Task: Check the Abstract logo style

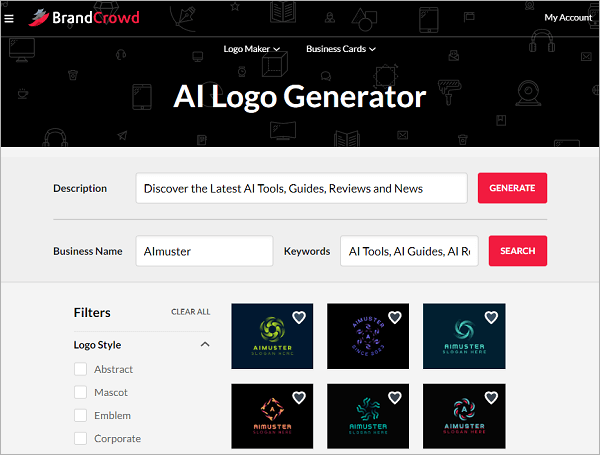Action: point(80,369)
